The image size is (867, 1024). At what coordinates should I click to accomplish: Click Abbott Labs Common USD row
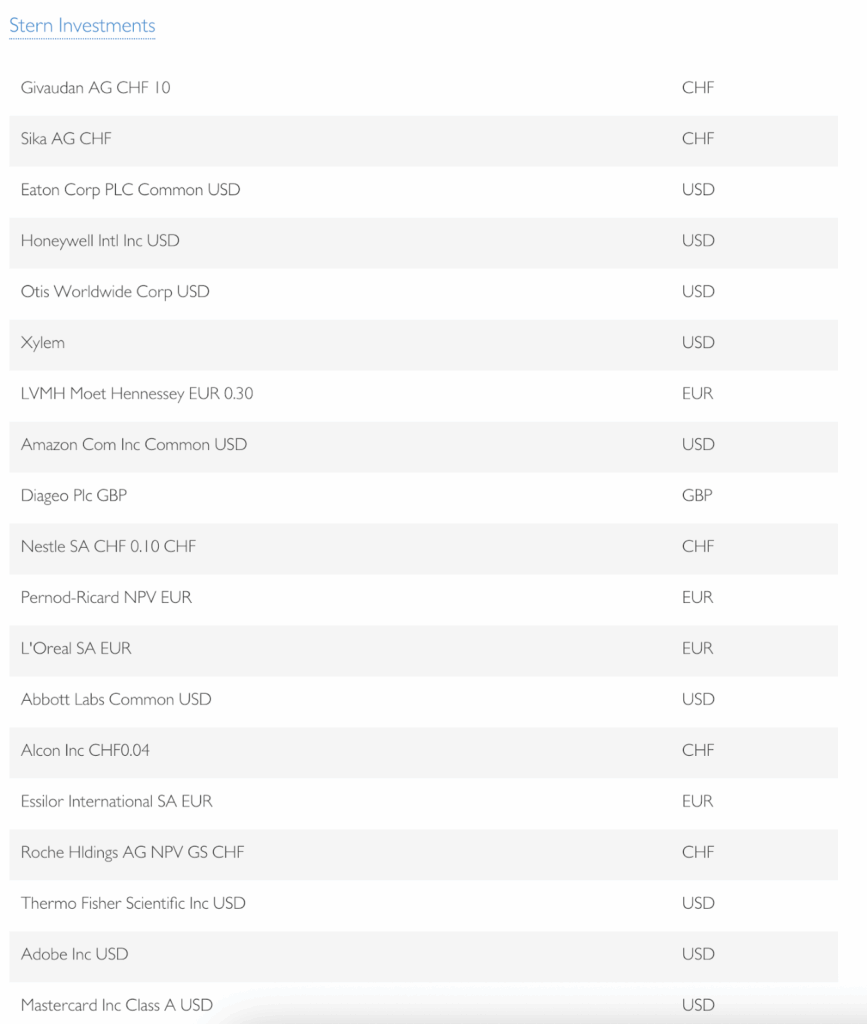click(x=116, y=700)
